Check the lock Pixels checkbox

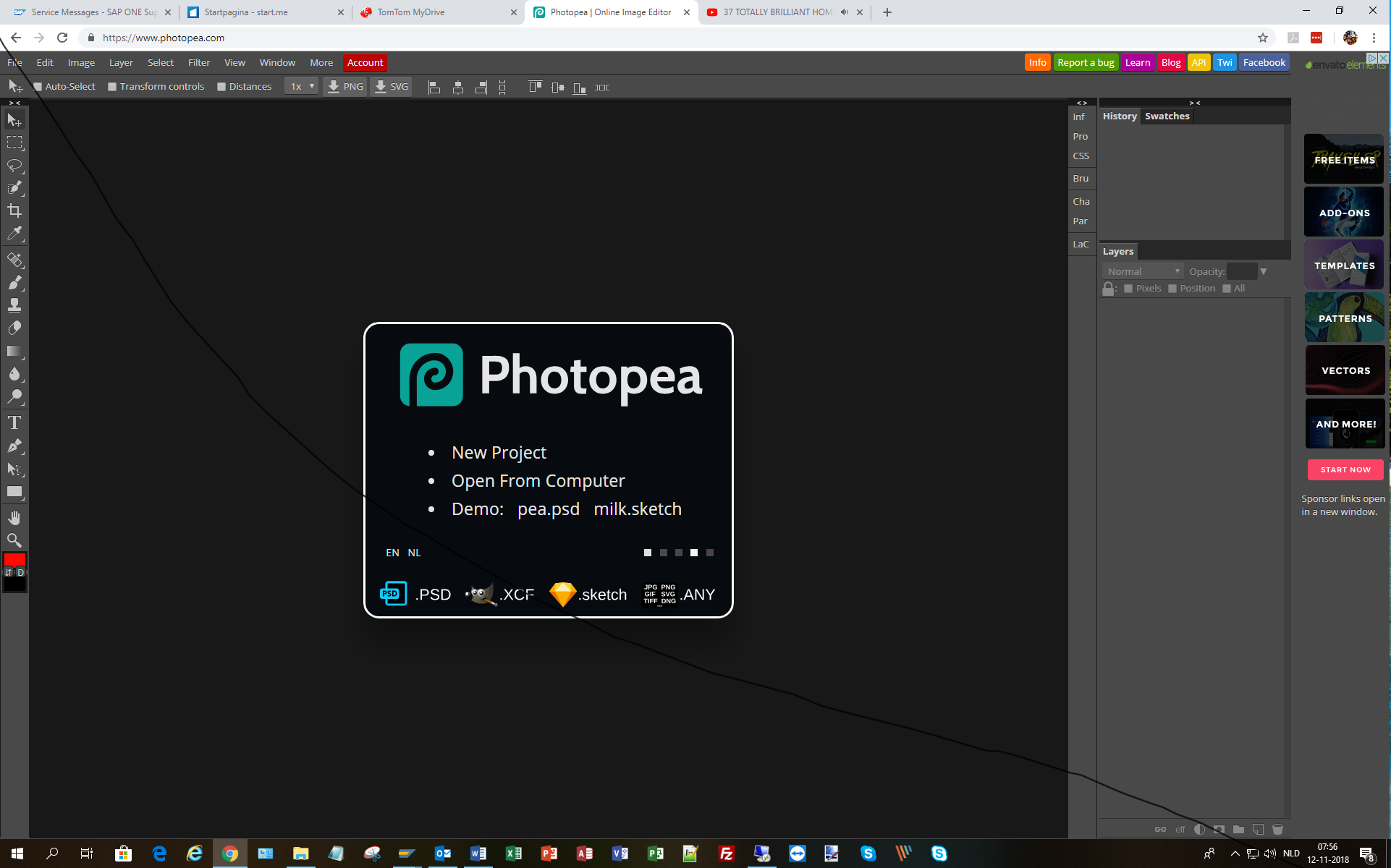point(1128,289)
